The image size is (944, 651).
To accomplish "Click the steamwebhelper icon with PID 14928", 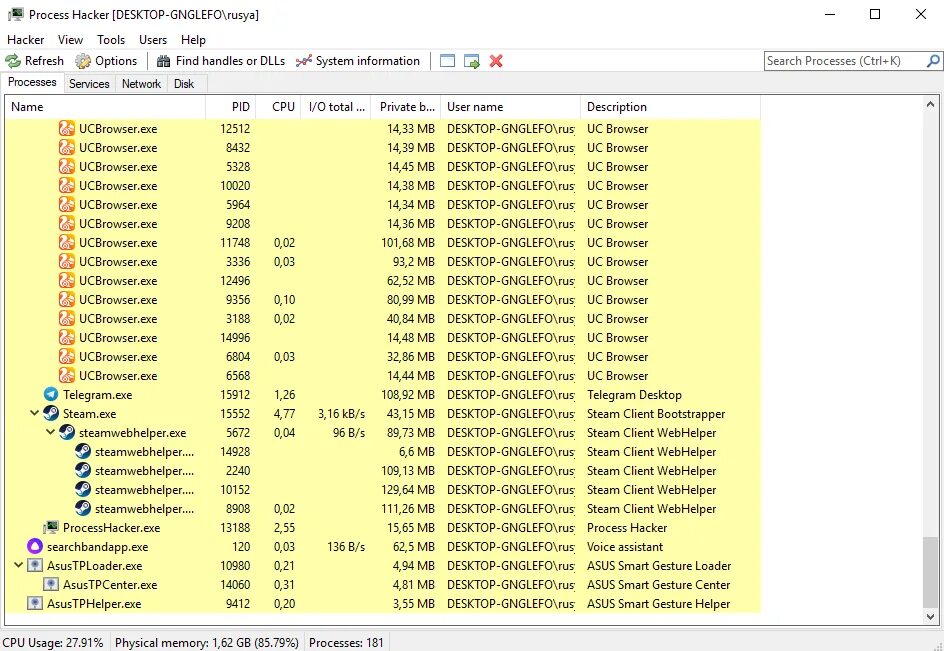I will (x=83, y=452).
